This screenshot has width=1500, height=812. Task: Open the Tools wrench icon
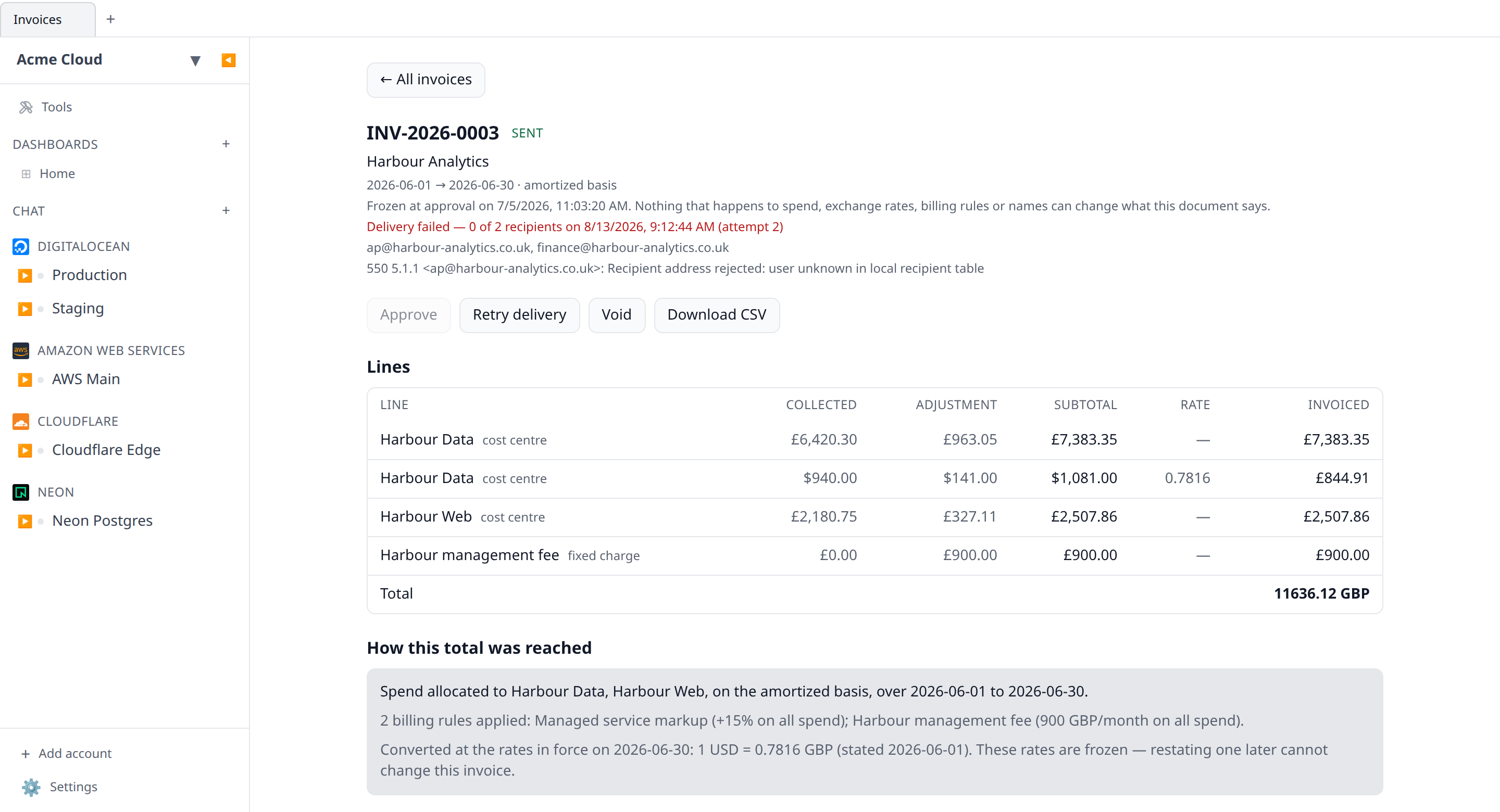coord(26,107)
